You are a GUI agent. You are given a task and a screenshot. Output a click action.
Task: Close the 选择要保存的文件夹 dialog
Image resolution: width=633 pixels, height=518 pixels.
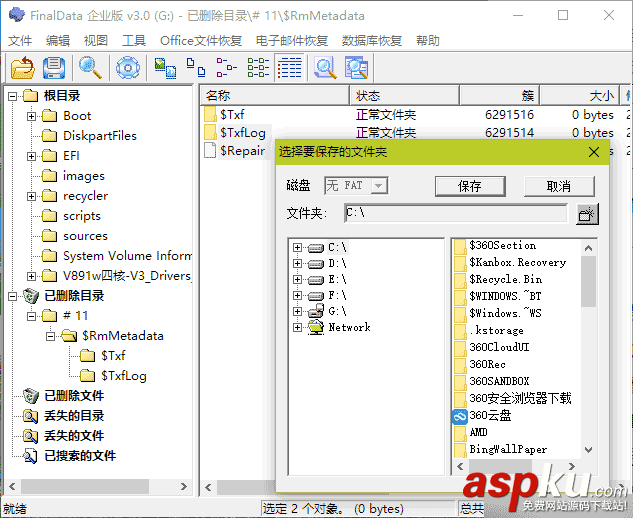pyautogui.click(x=593, y=152)
